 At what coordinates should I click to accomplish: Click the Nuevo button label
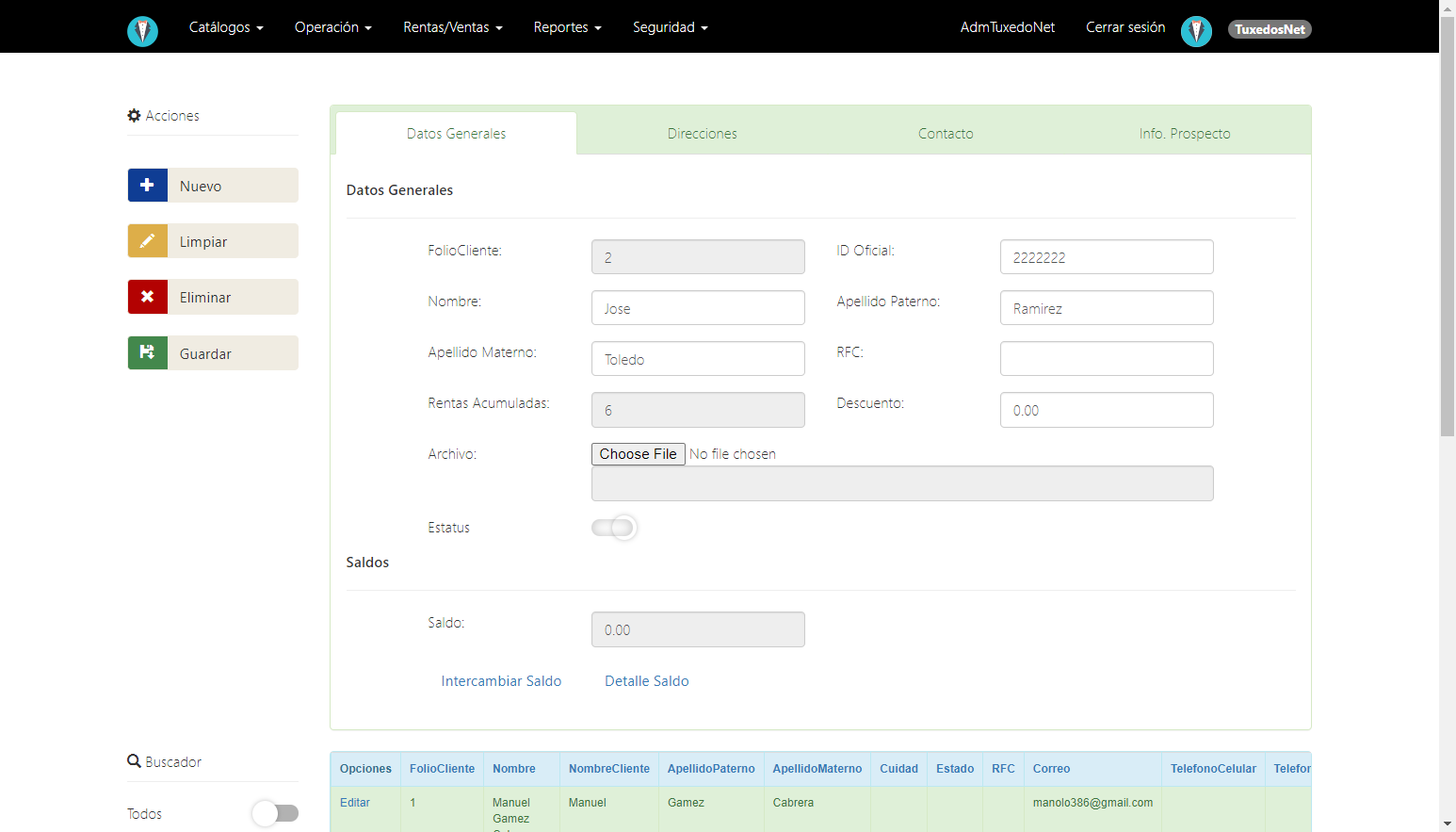(x=201, y=187)
